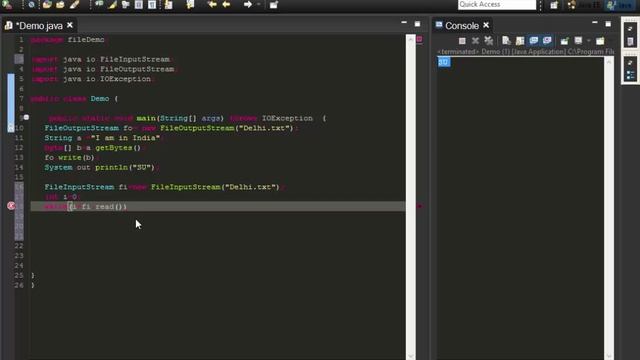Image resolution: width=640 pixels, height=360 pixels.
Task: Click the Console scrollbar up arrow
Action: (609, 62)
